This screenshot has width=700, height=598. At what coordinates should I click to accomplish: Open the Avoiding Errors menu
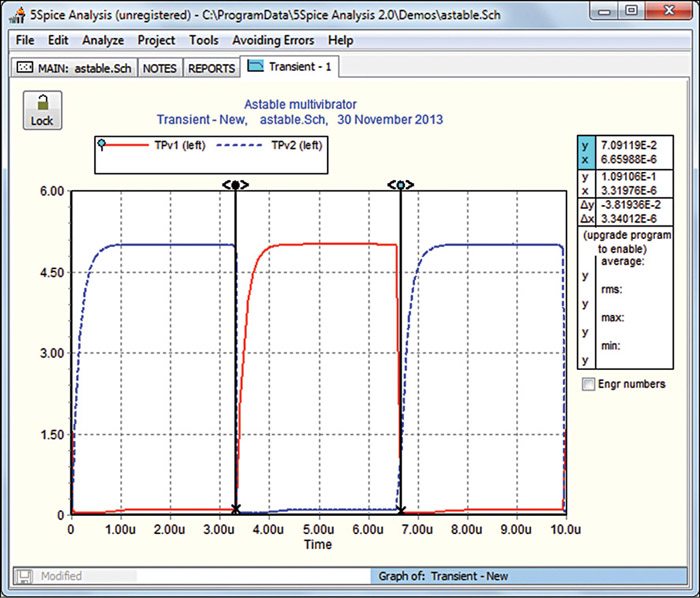273,40
